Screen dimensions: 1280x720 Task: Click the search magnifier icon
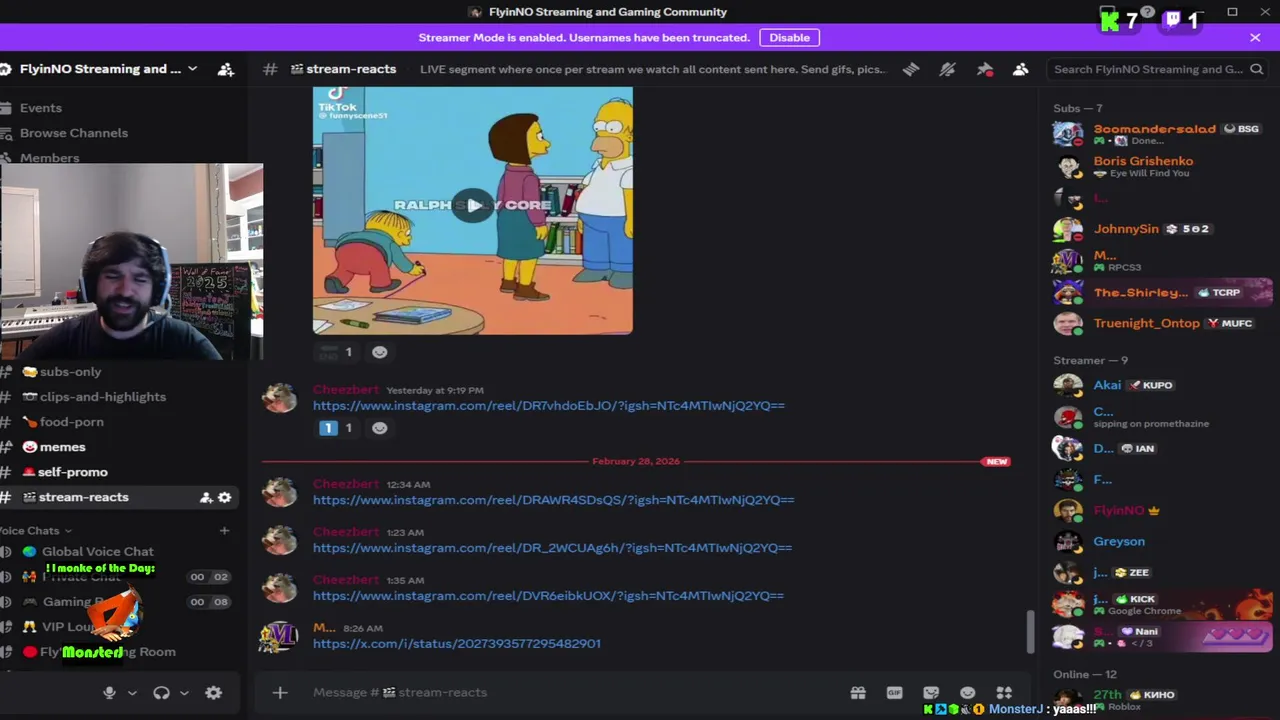tap(1257, 69)
